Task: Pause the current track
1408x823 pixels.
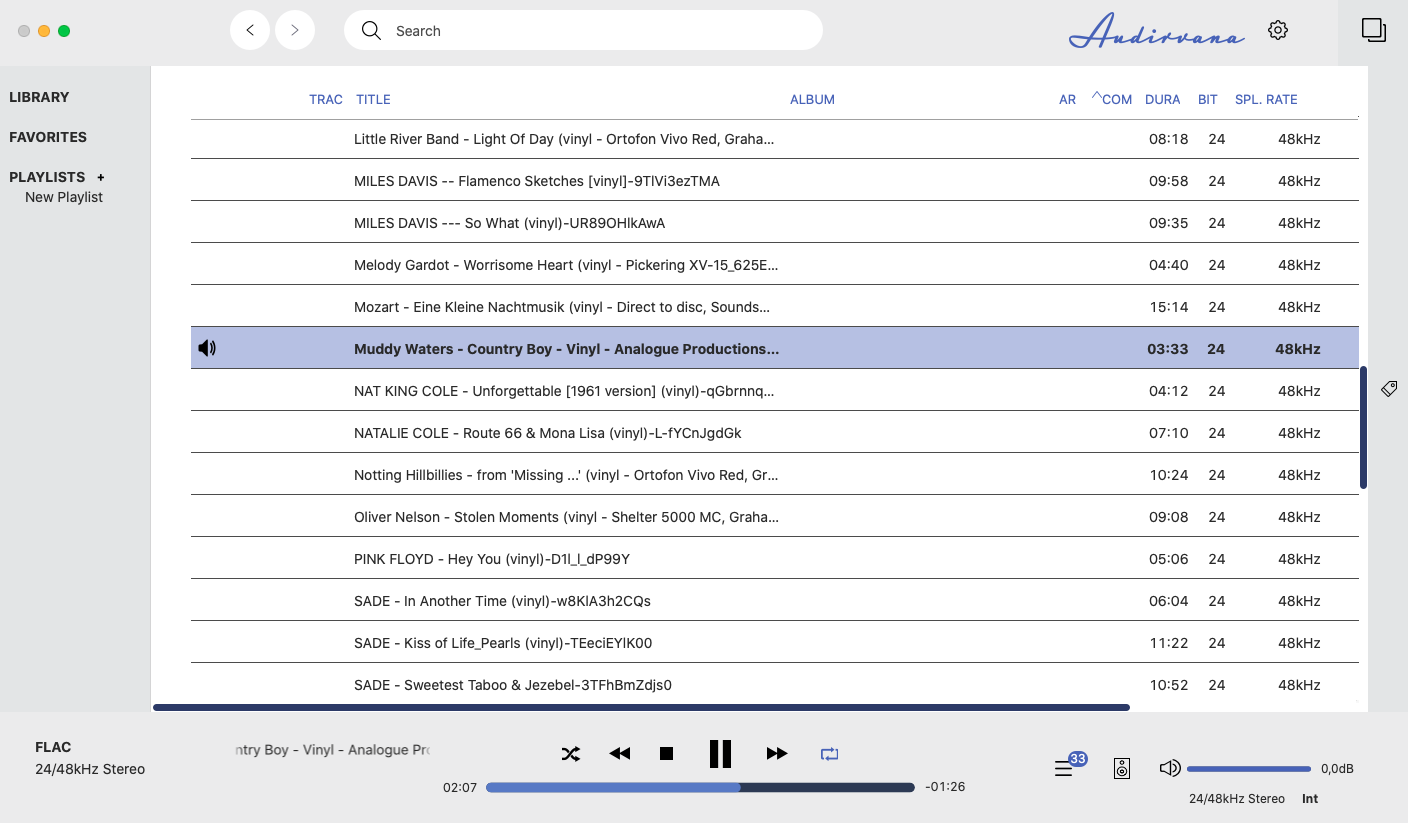Action: click(x=720, y=754)
